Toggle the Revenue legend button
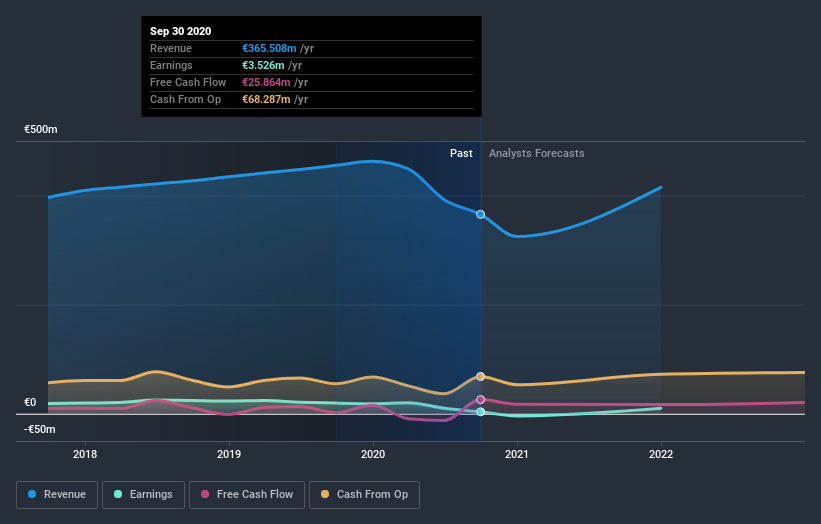 pyautogui.click(x=57, y=495)
